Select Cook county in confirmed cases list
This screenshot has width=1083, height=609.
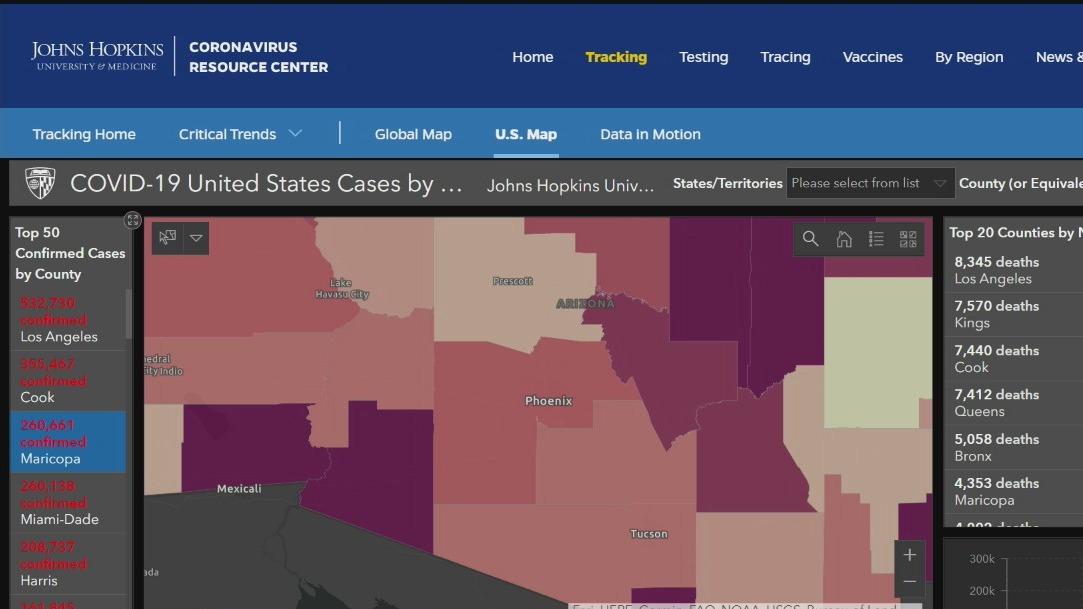tap(68, 380)
